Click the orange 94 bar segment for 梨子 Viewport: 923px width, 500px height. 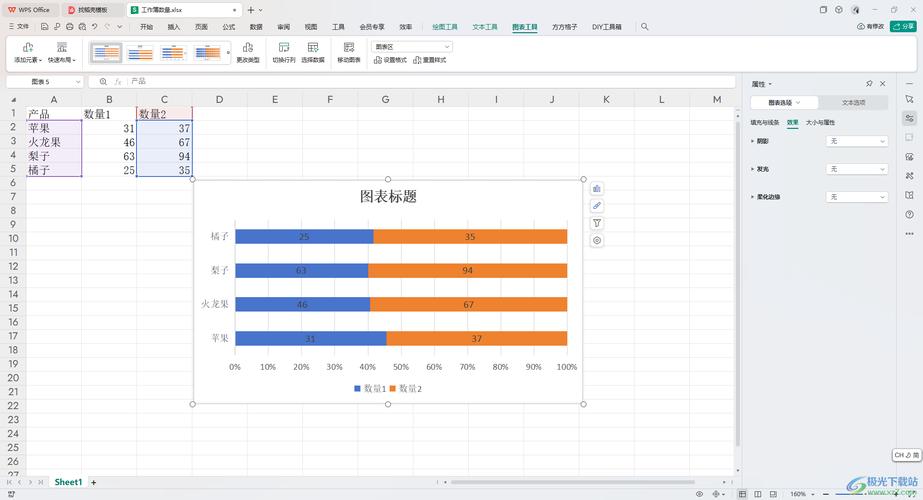[x=467, y=270]
